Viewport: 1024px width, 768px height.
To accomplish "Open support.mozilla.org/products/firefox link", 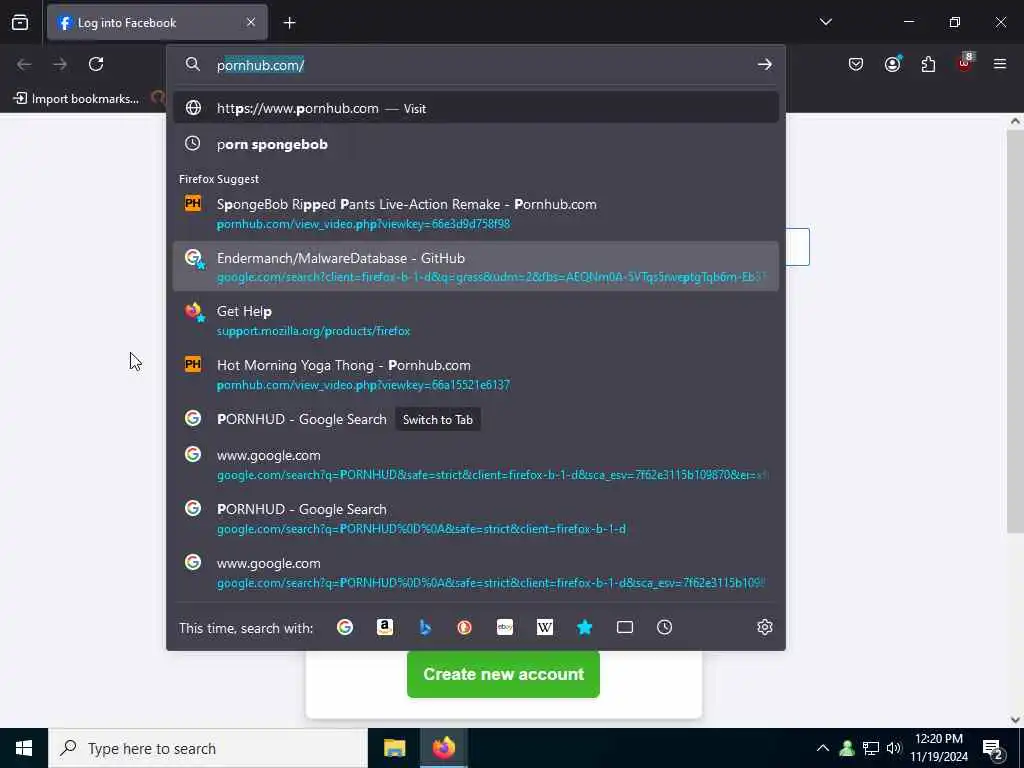I will [313, 331].
